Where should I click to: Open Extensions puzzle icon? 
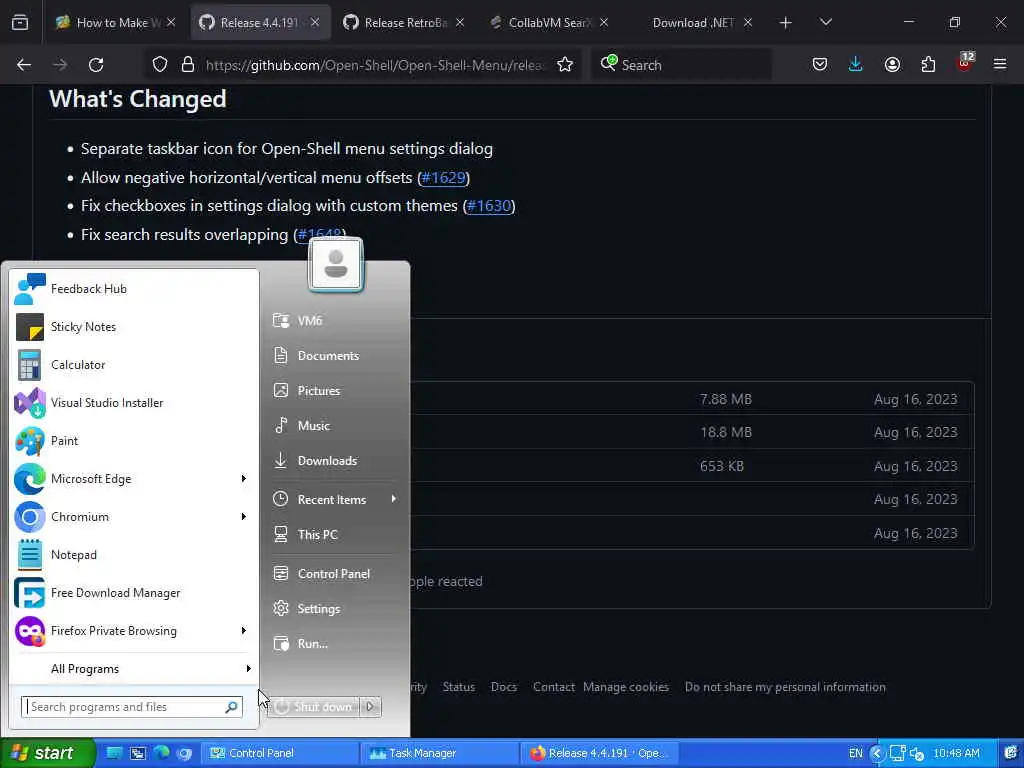tap(928, 65)
